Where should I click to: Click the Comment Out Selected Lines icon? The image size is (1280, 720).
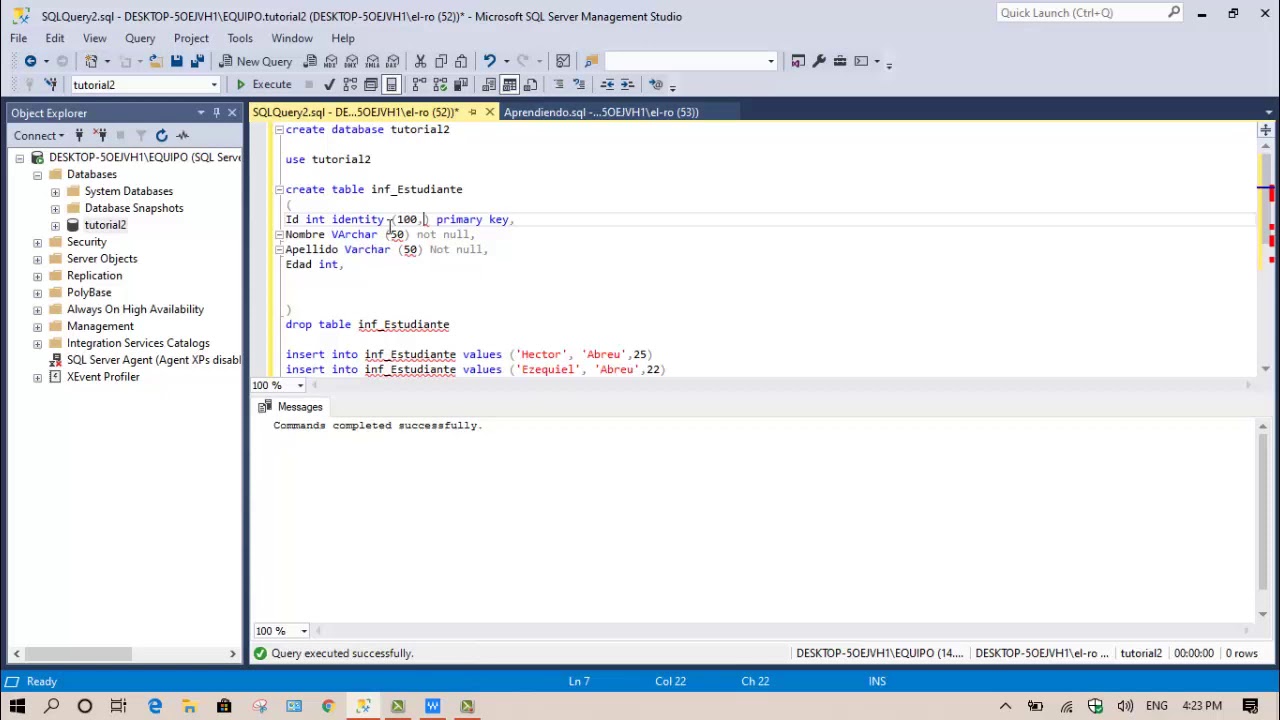558,84
